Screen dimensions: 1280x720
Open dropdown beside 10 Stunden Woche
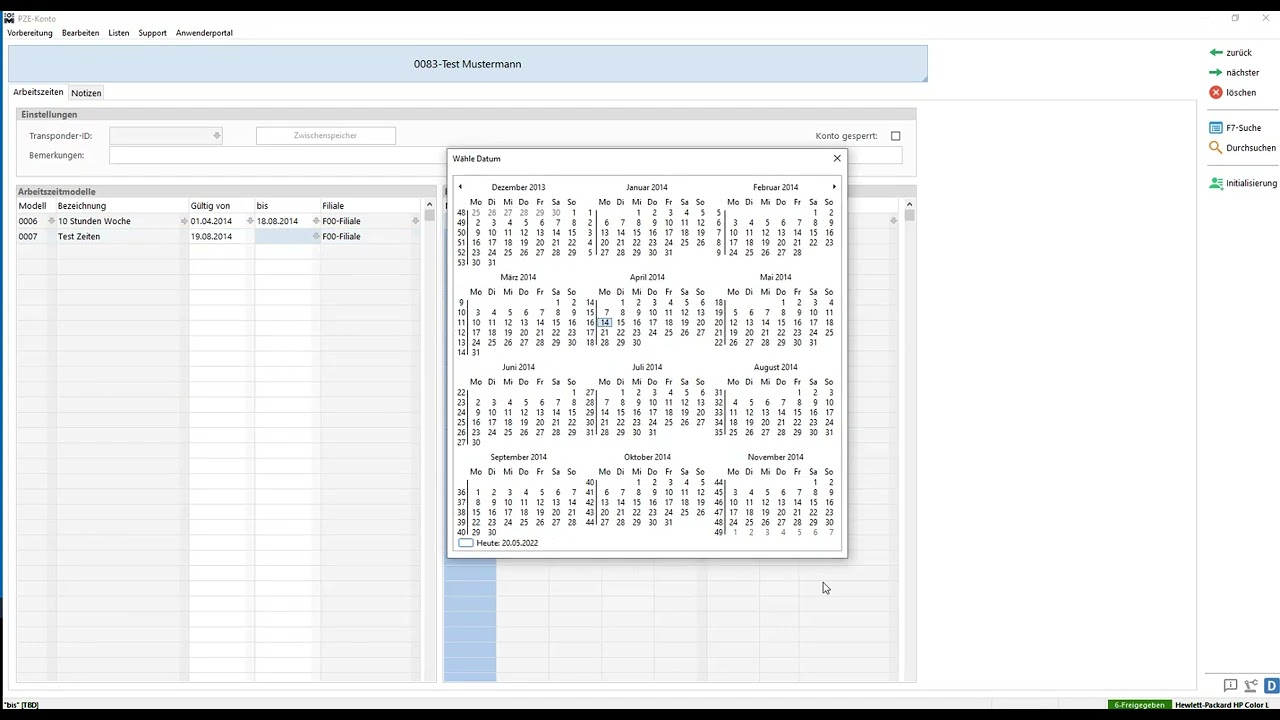[183, 221]
